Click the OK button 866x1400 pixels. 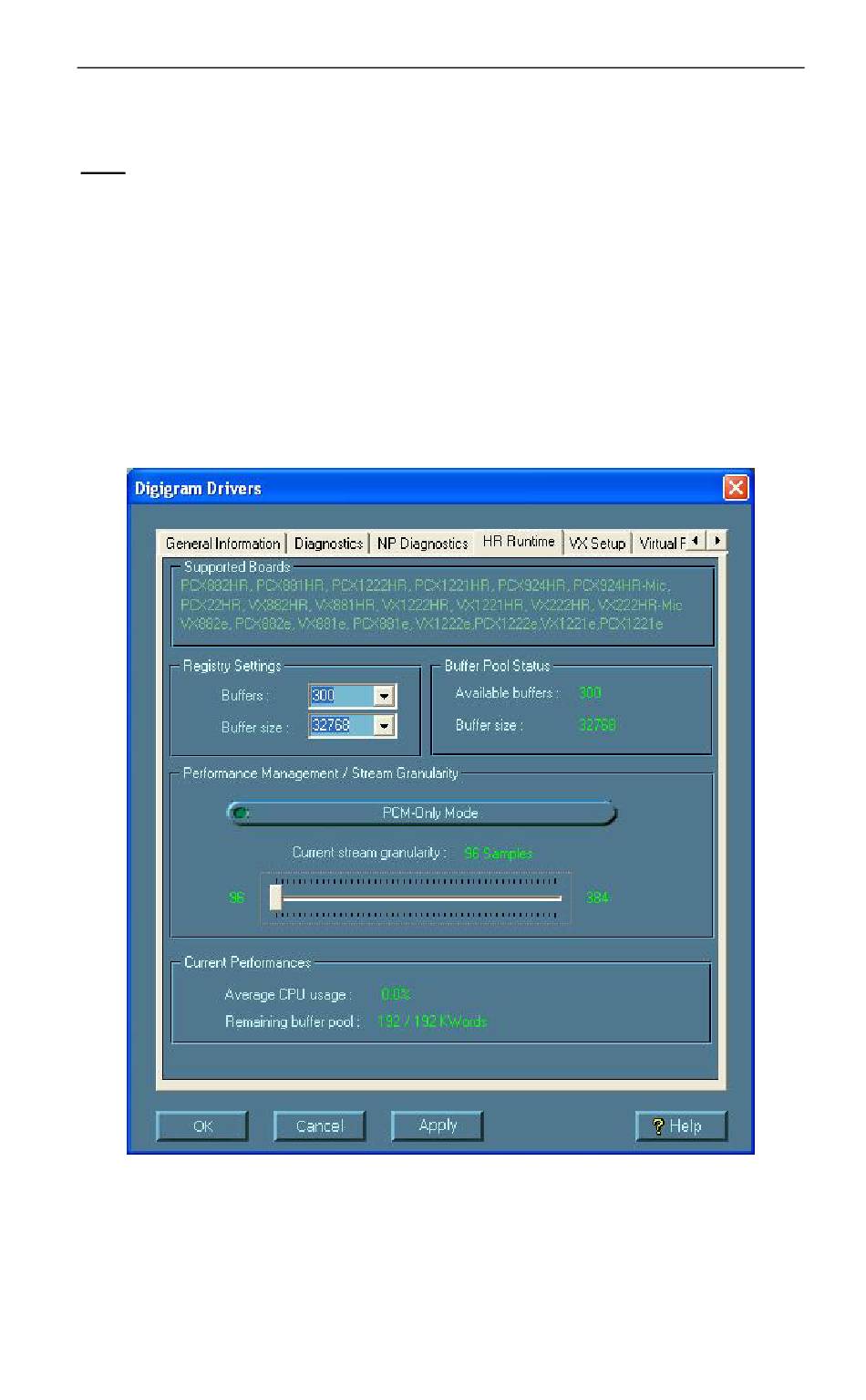202,1126
